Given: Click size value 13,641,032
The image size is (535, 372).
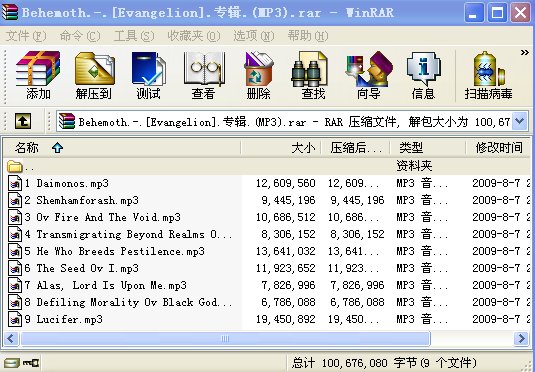Looking at the screenshot, I should 286,252.
